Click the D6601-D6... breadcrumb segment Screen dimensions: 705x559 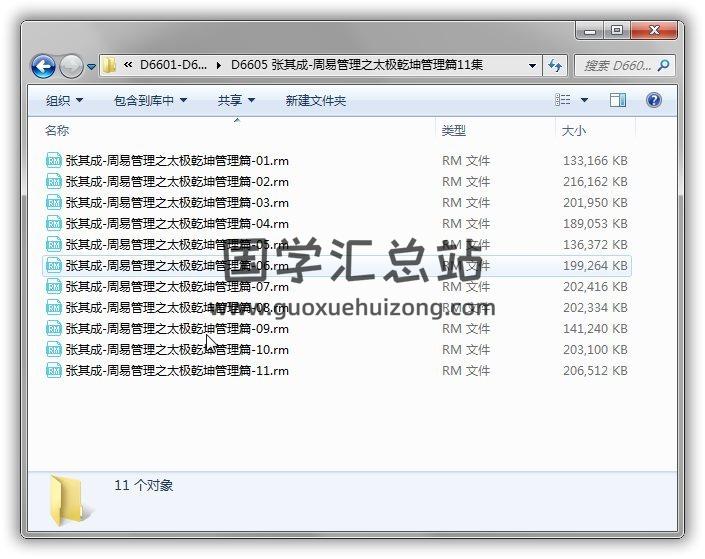click(x=173, y=65)
